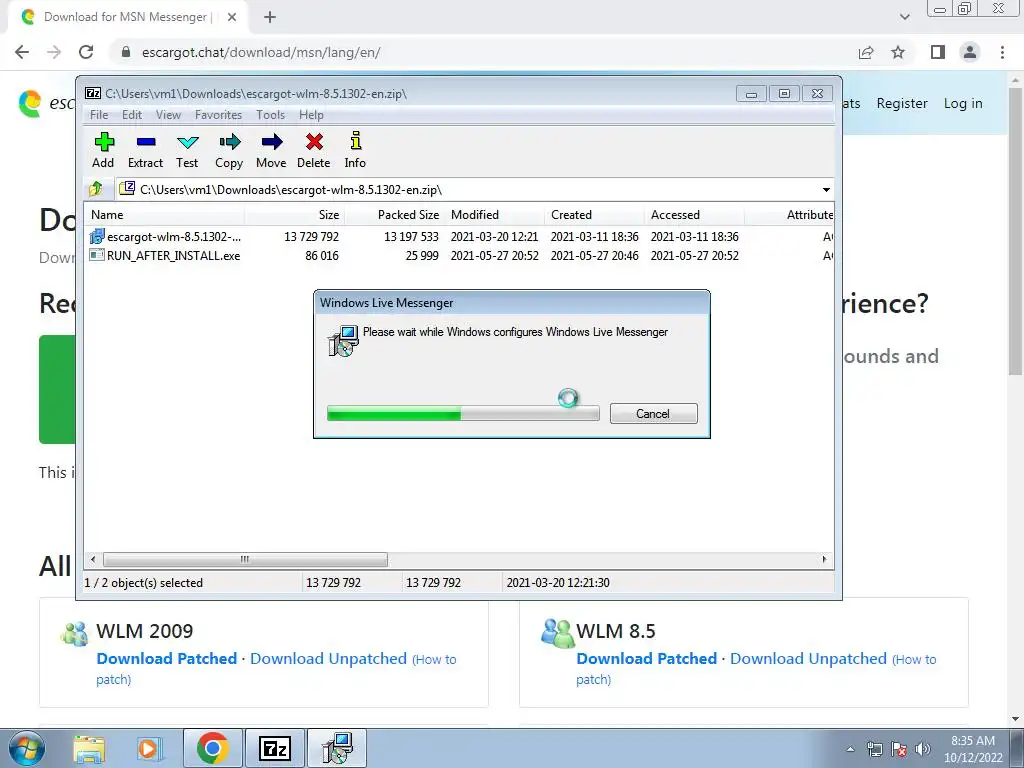Sort file list by Size column
The image size is (1024, 768).
pos(295,215)
